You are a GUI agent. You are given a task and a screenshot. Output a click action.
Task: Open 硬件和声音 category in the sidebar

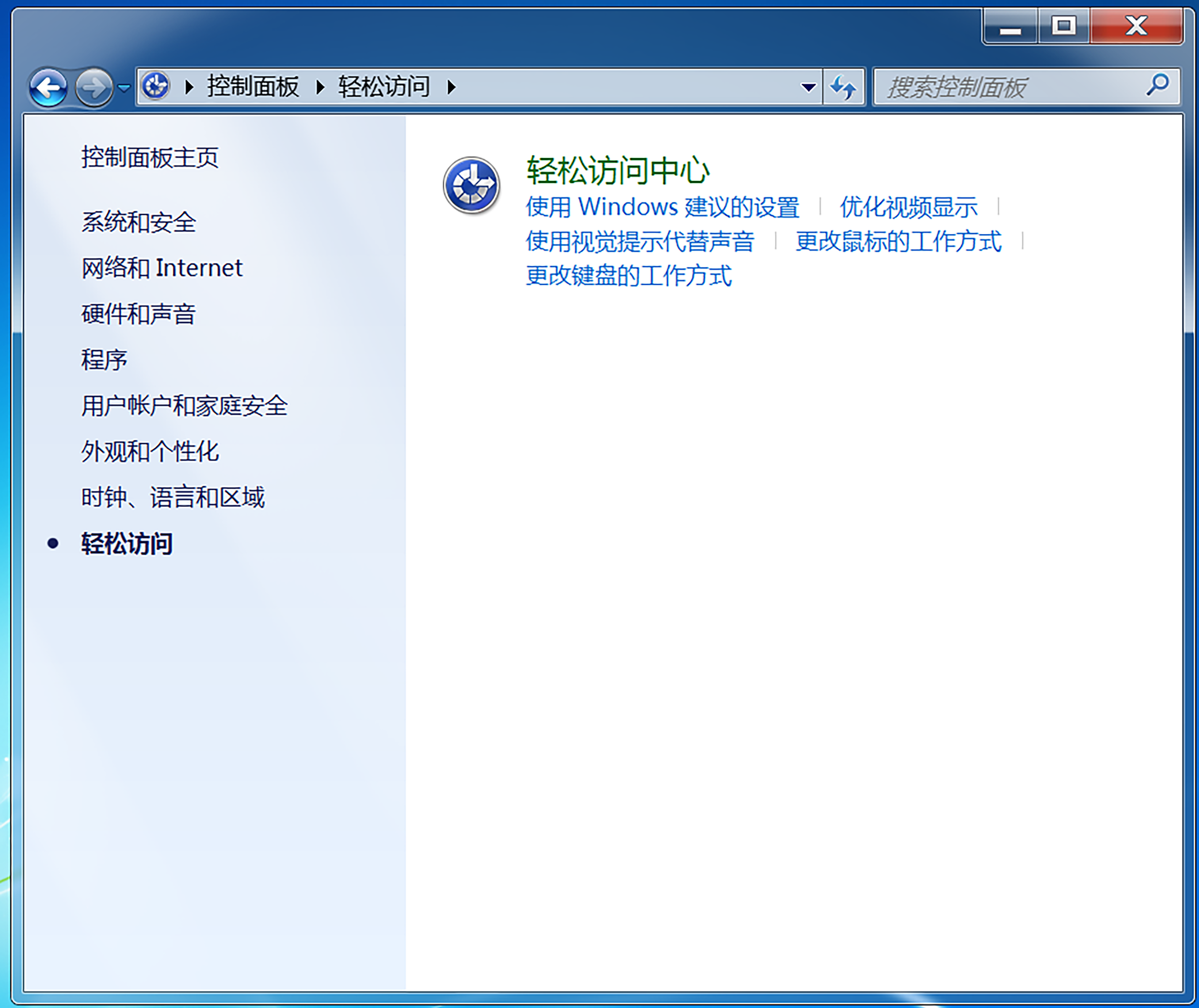(x=138, y=314)
